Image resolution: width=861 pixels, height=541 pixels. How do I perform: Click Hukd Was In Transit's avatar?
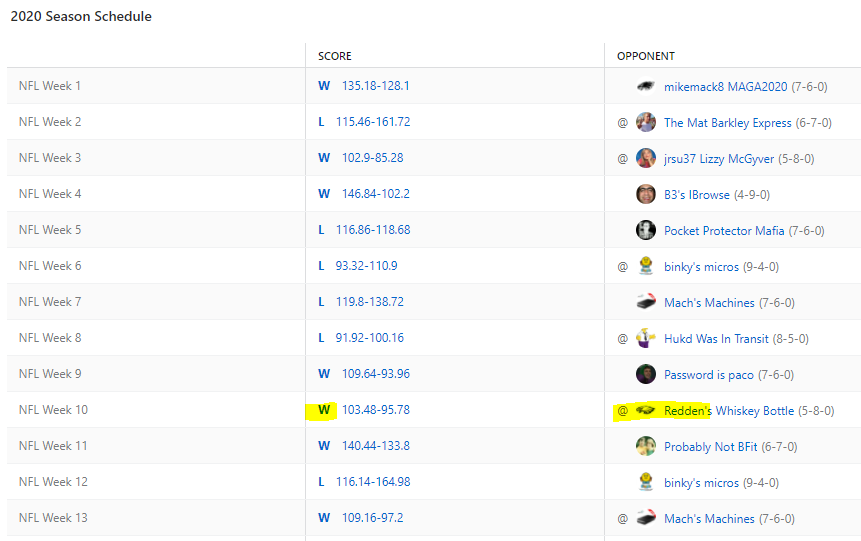(x=646, y=338)
